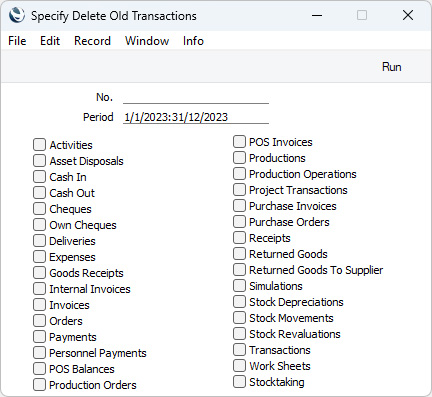The width and height of the screenshot is (432, 397).
Task: Tick the Cash In checkbox
Action: 39,177
